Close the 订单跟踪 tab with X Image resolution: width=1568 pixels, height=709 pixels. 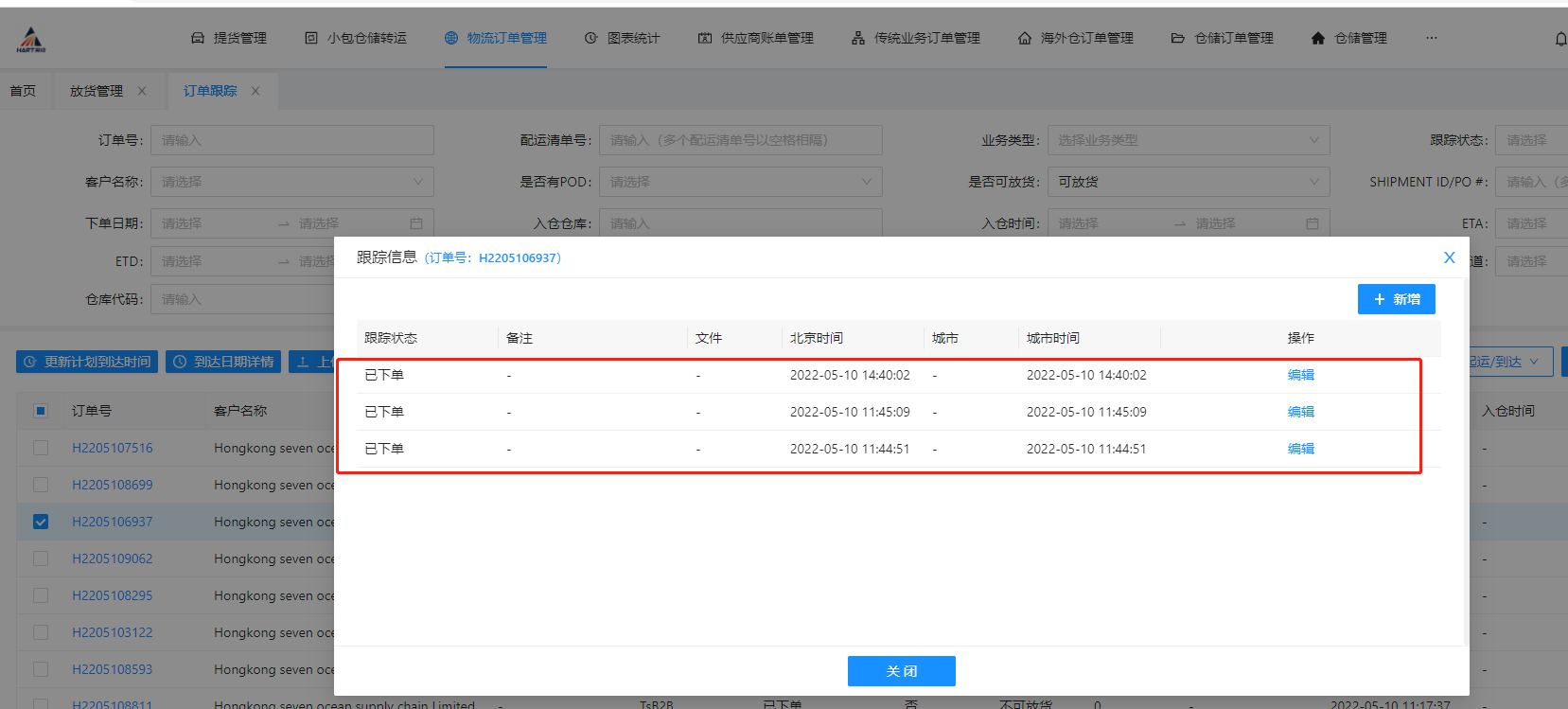pyautogui.click(x=255, y=91)
